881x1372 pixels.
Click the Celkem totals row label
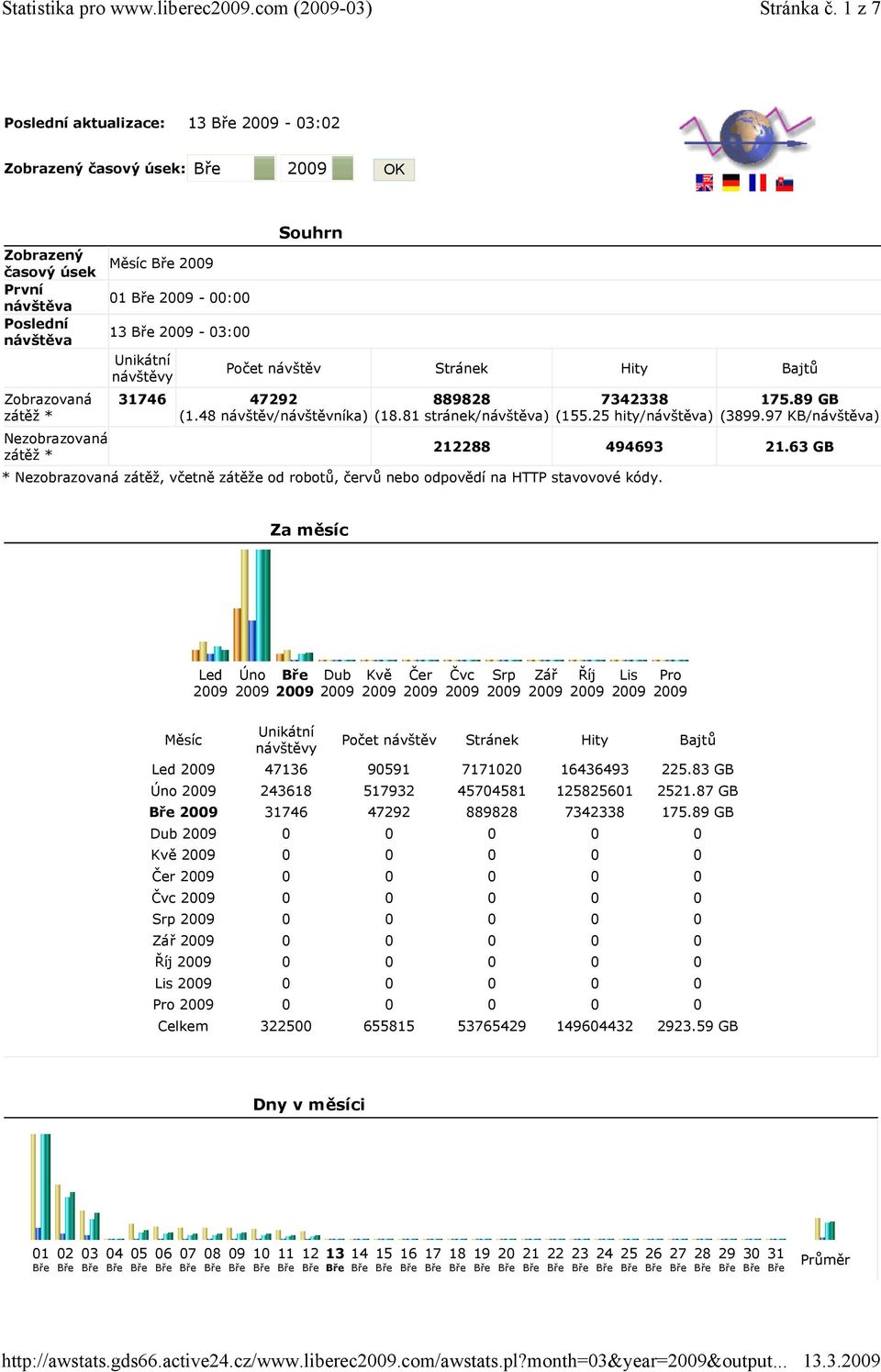184,1026
